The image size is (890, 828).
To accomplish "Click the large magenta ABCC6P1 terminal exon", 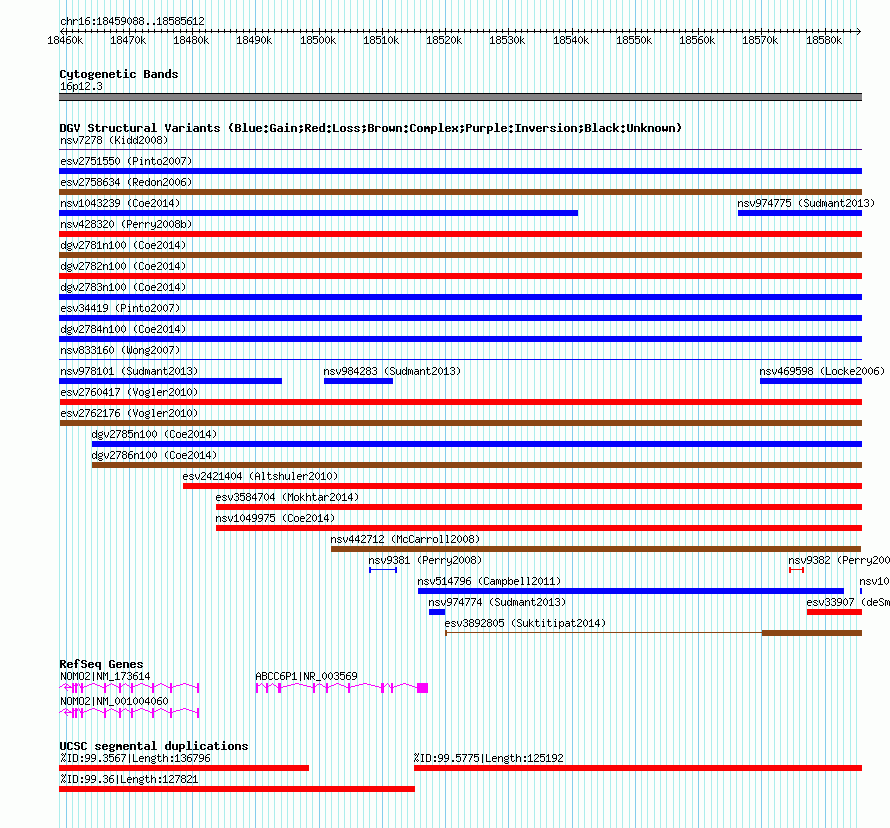I will pos(422,688).
